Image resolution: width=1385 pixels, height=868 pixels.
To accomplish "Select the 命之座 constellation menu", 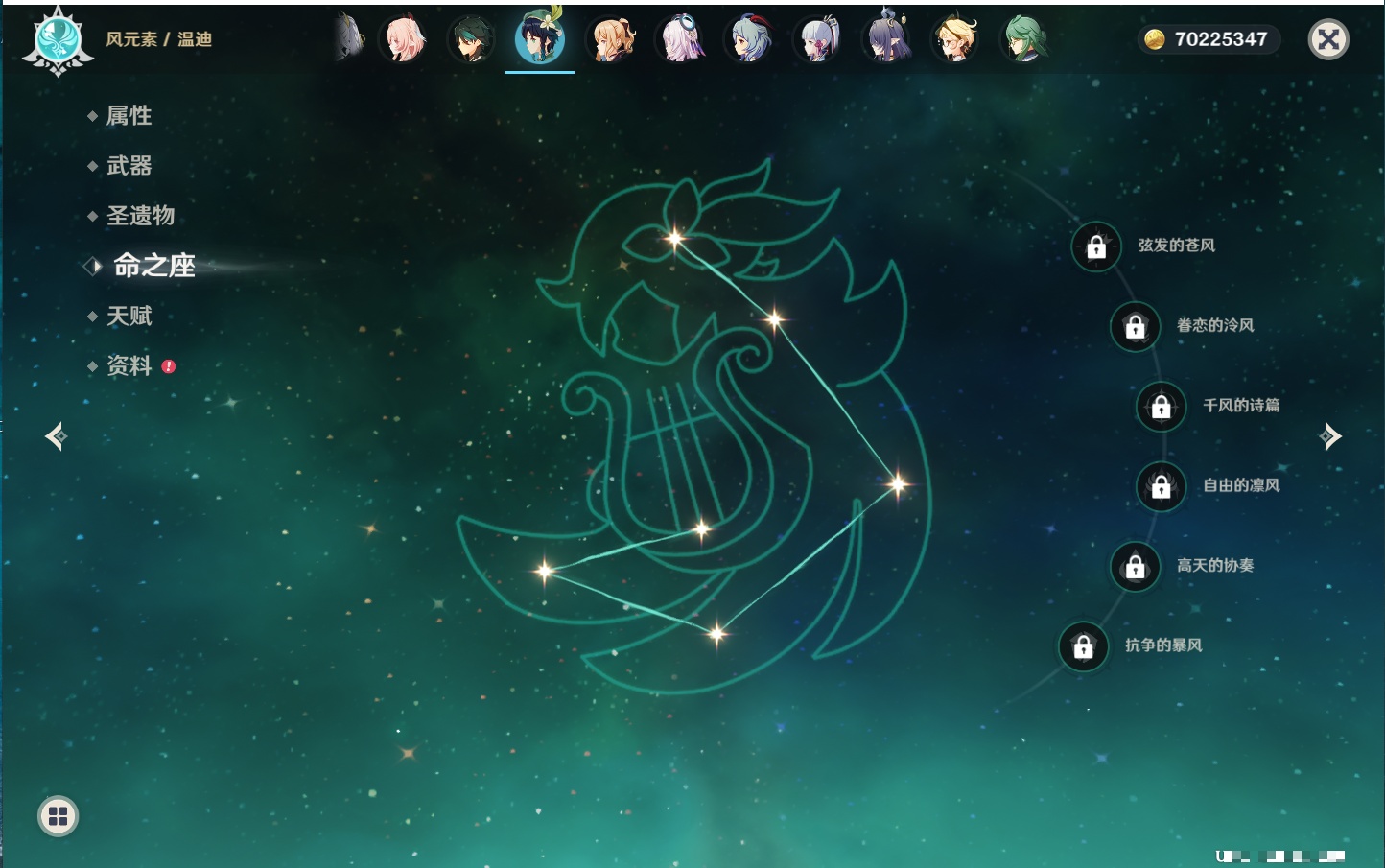I will click(x=153, y=266).
